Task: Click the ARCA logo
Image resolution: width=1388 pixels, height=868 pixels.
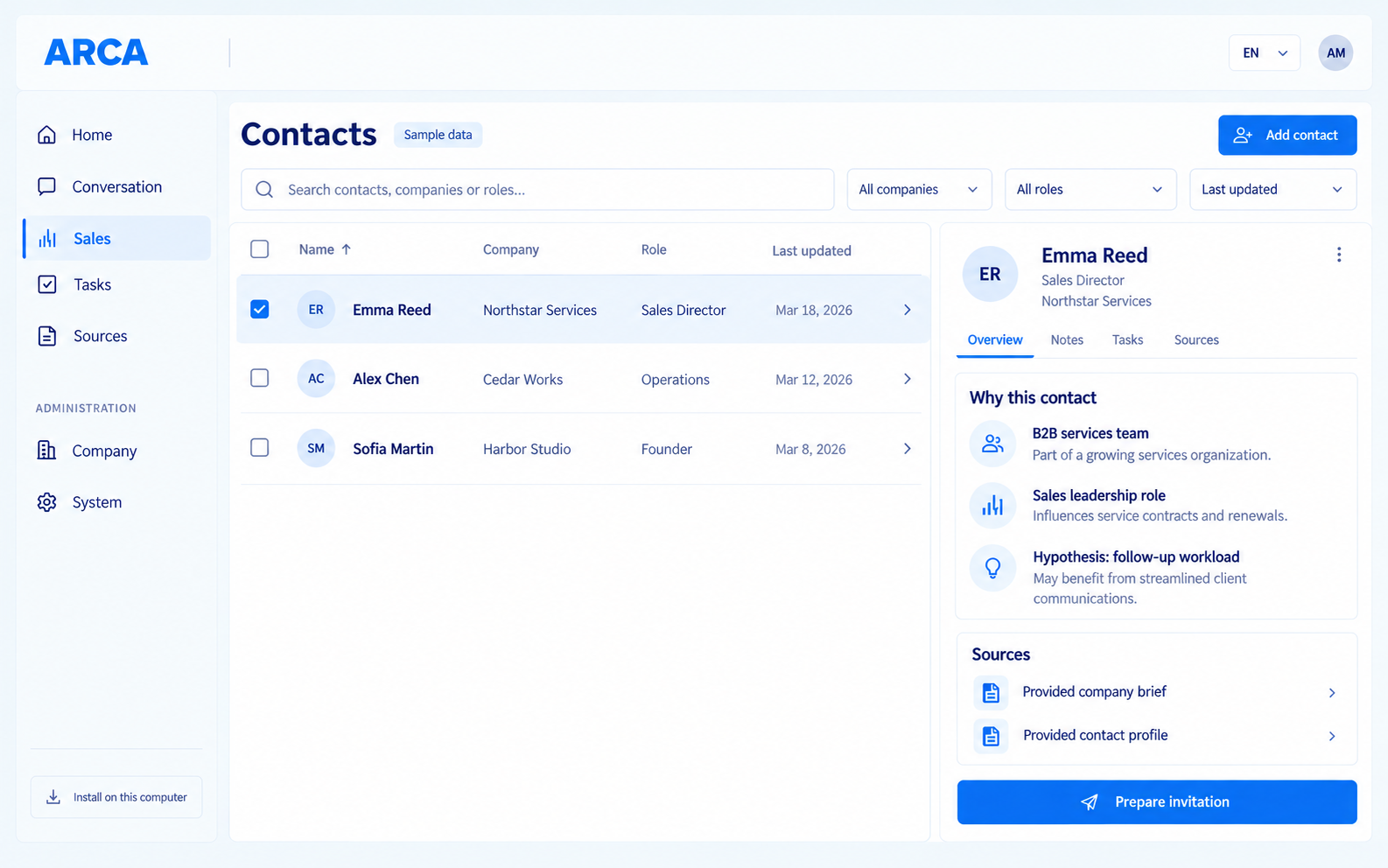Action: 96,52
